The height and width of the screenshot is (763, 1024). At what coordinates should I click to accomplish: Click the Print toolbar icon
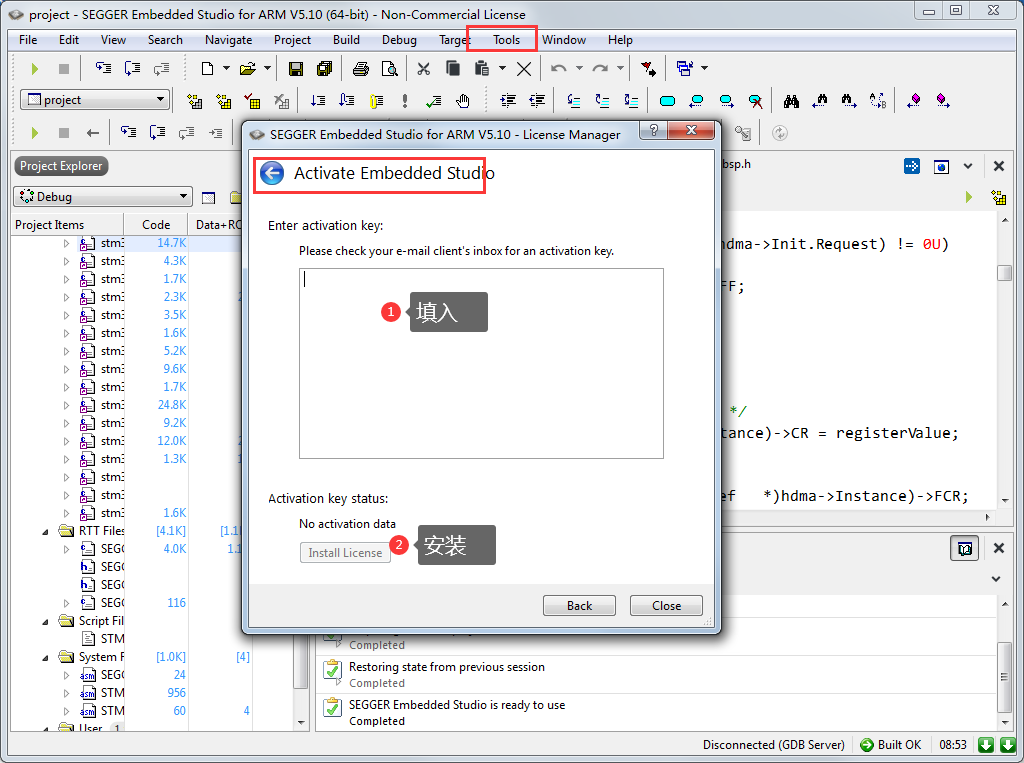coord(360,69)
